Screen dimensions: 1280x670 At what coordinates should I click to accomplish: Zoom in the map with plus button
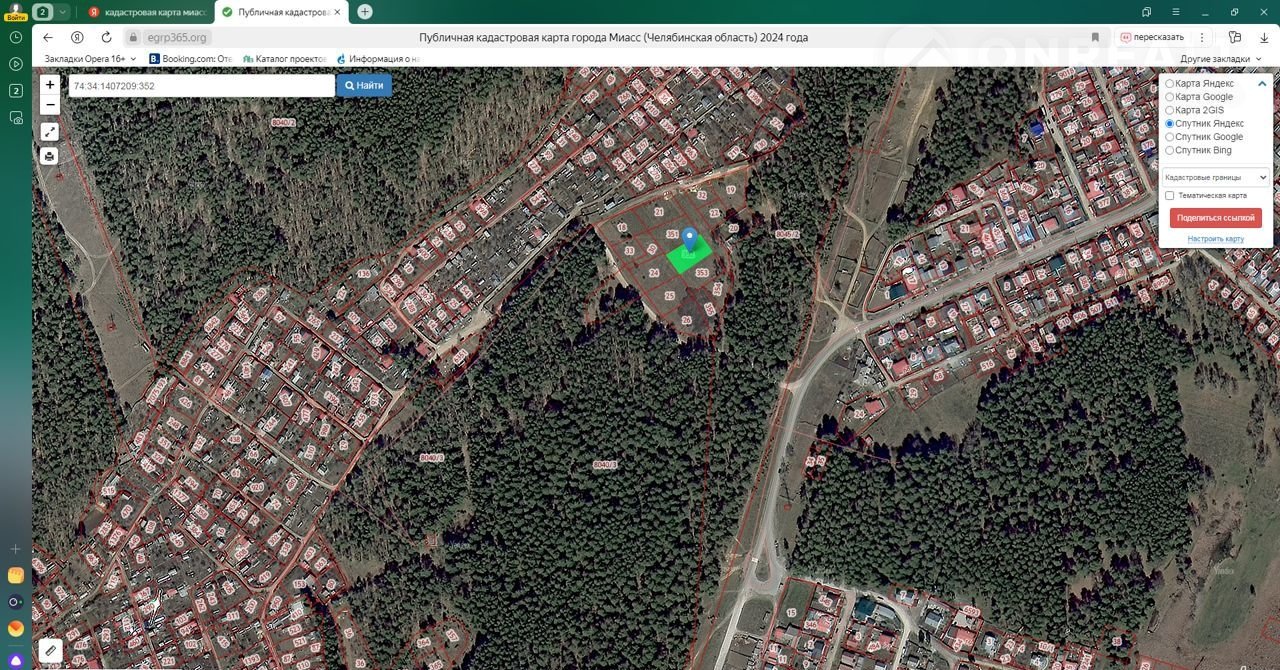pyautogui.click(x=50, y=86)
